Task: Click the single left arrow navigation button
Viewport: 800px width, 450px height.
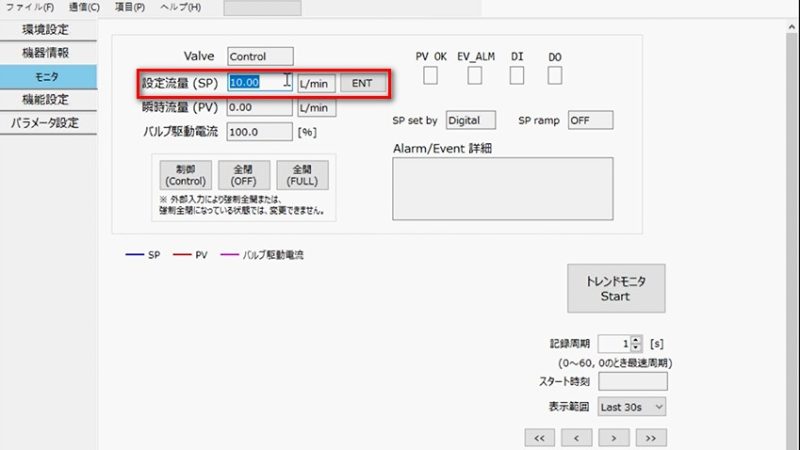Action: [576, 438]
